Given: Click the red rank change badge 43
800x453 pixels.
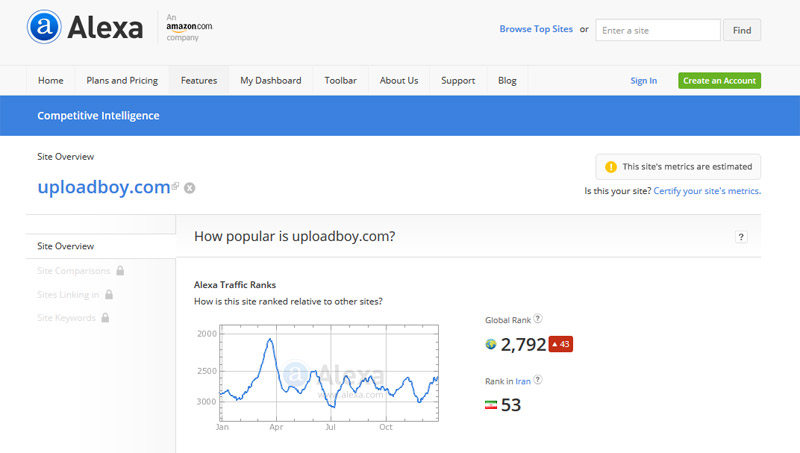Looking at the screenshot, I should click(561, 344).
